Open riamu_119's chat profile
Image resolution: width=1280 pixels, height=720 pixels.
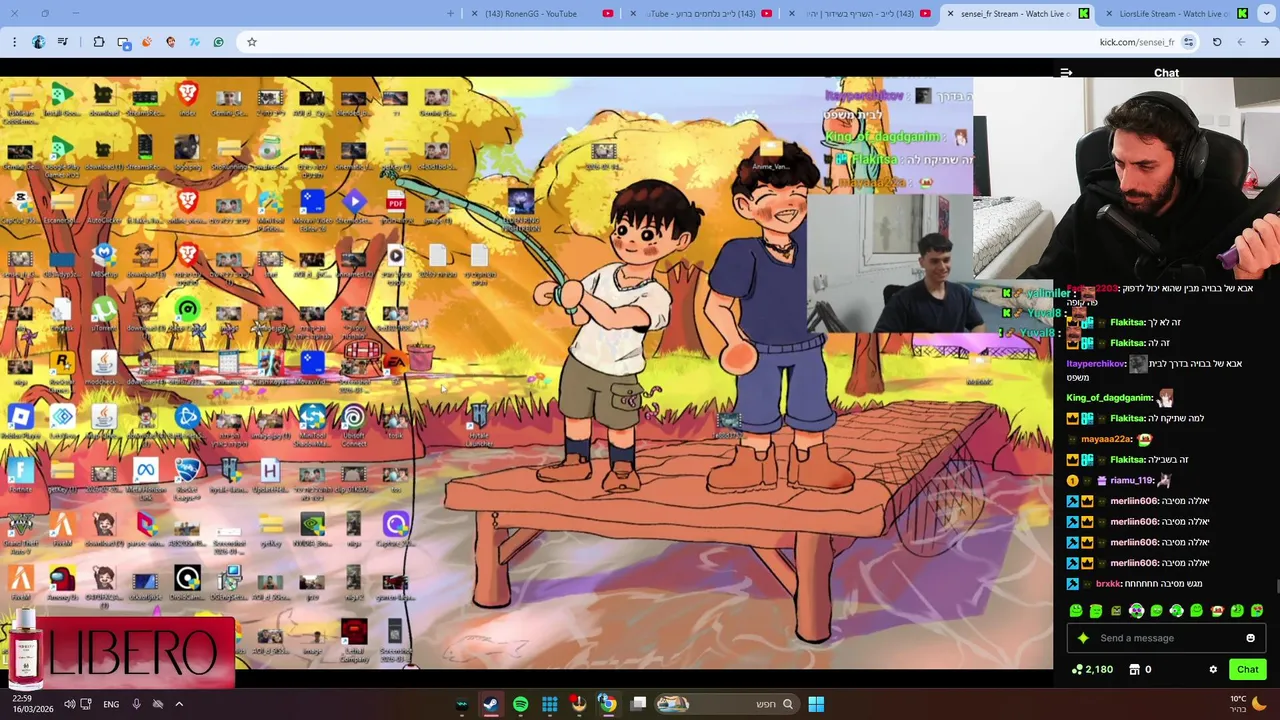tap(1131, 481)
